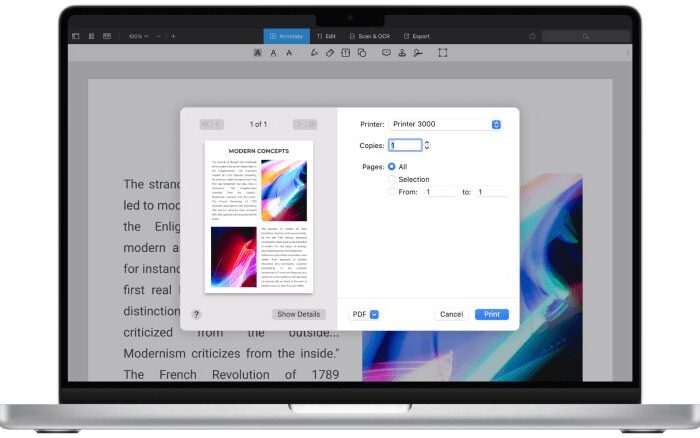700x438 pixels.
Task: Click the 'to' page number field
Action: [x=492, y=192]
